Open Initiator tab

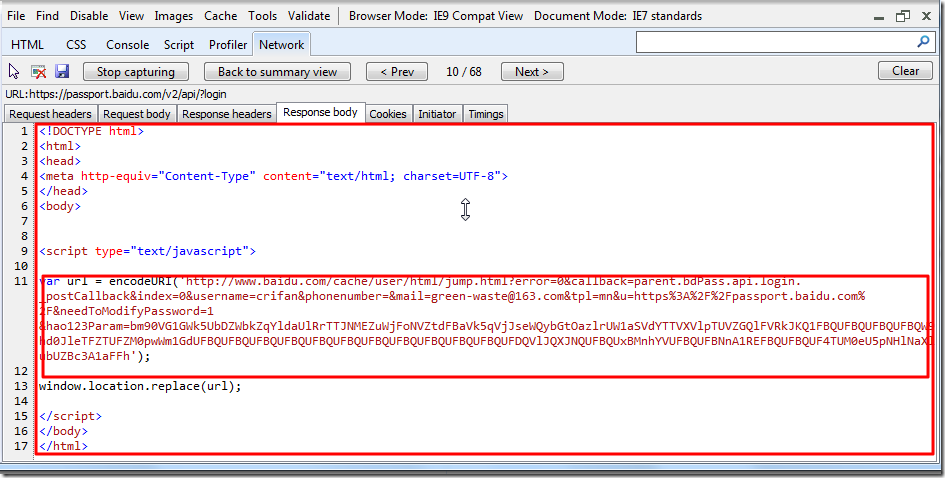(438, 114)
